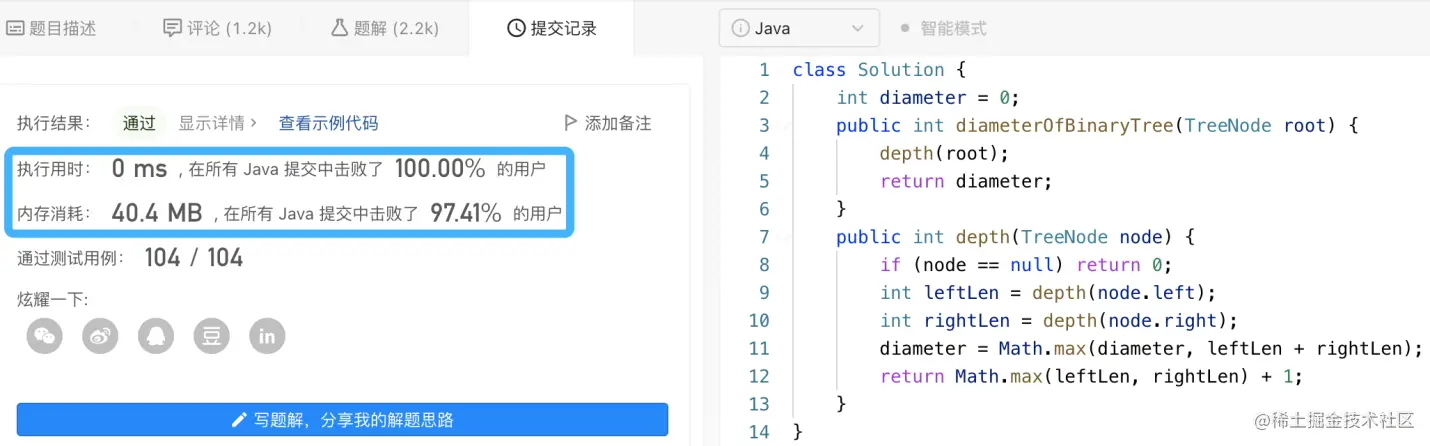The height and width of the screenshot is (446, 1430).
Task: Click the 通过 result status
Action: click(x=139, y=123)
